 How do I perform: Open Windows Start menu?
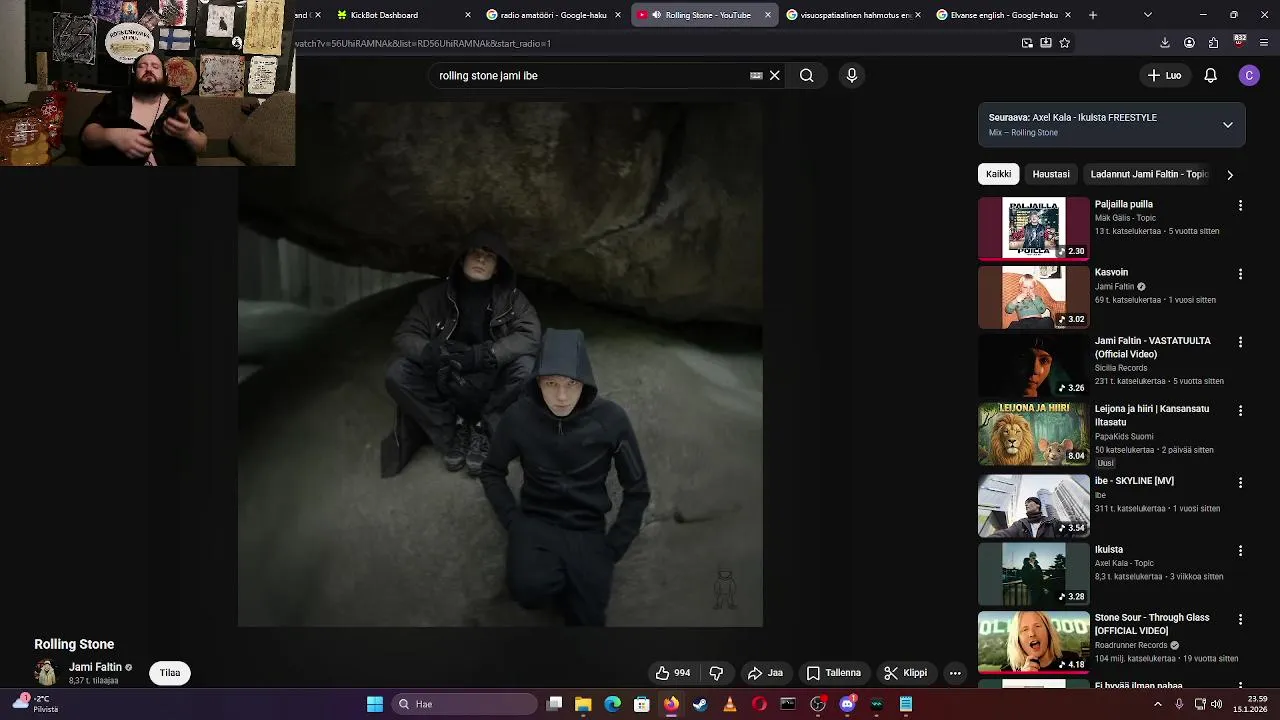click(374, 704)
